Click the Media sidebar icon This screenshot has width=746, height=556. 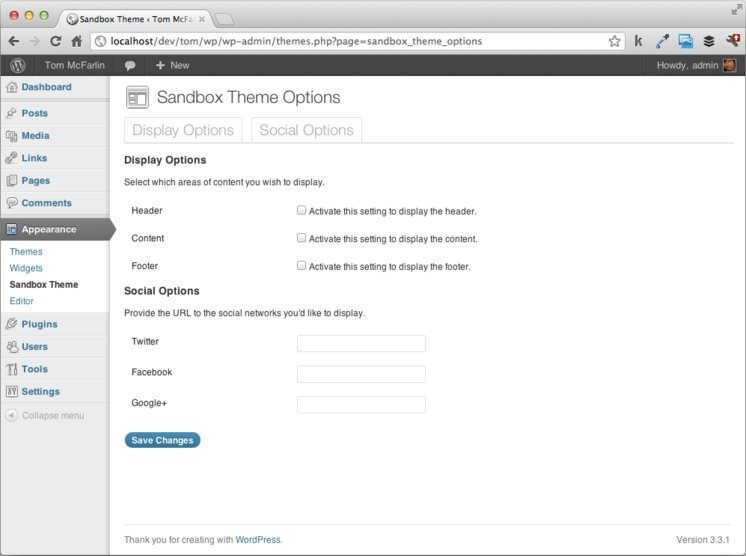pyautogui.click(x=11, y=136)
